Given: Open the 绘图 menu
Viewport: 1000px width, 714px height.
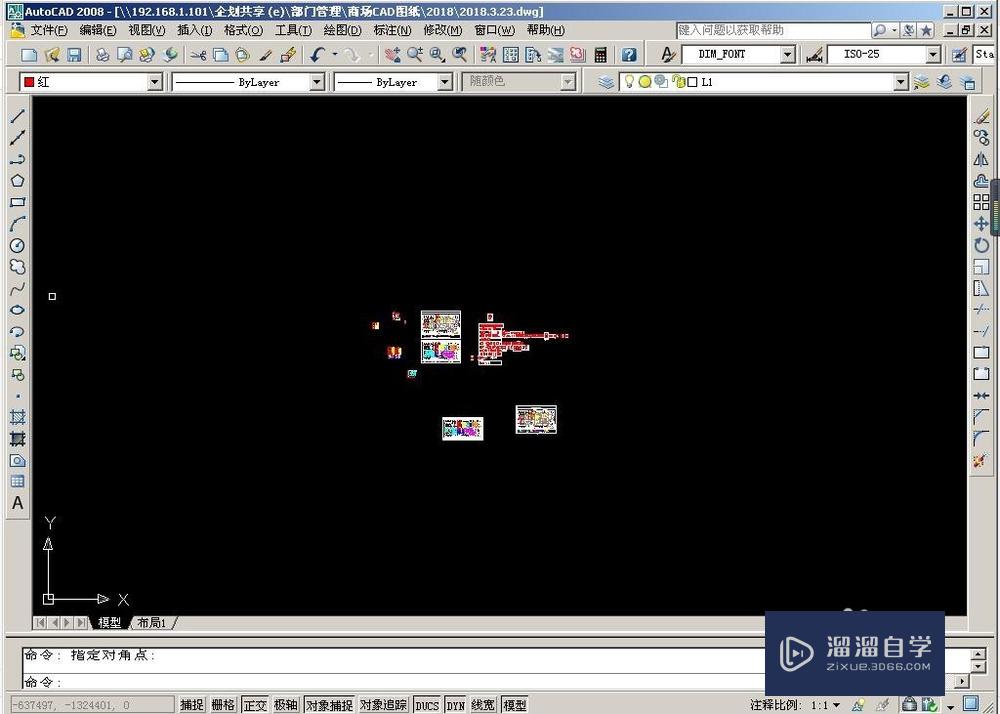Looking at the screenshot, I should pyautogui.click(x=342, y=30).
